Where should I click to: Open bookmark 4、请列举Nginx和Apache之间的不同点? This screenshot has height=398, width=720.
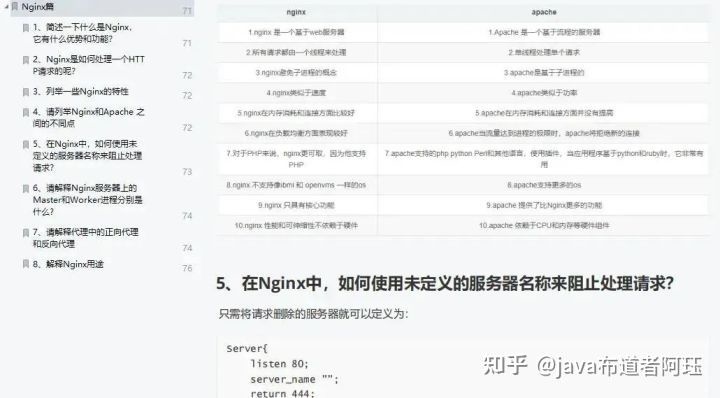click(x=89, y=118)
